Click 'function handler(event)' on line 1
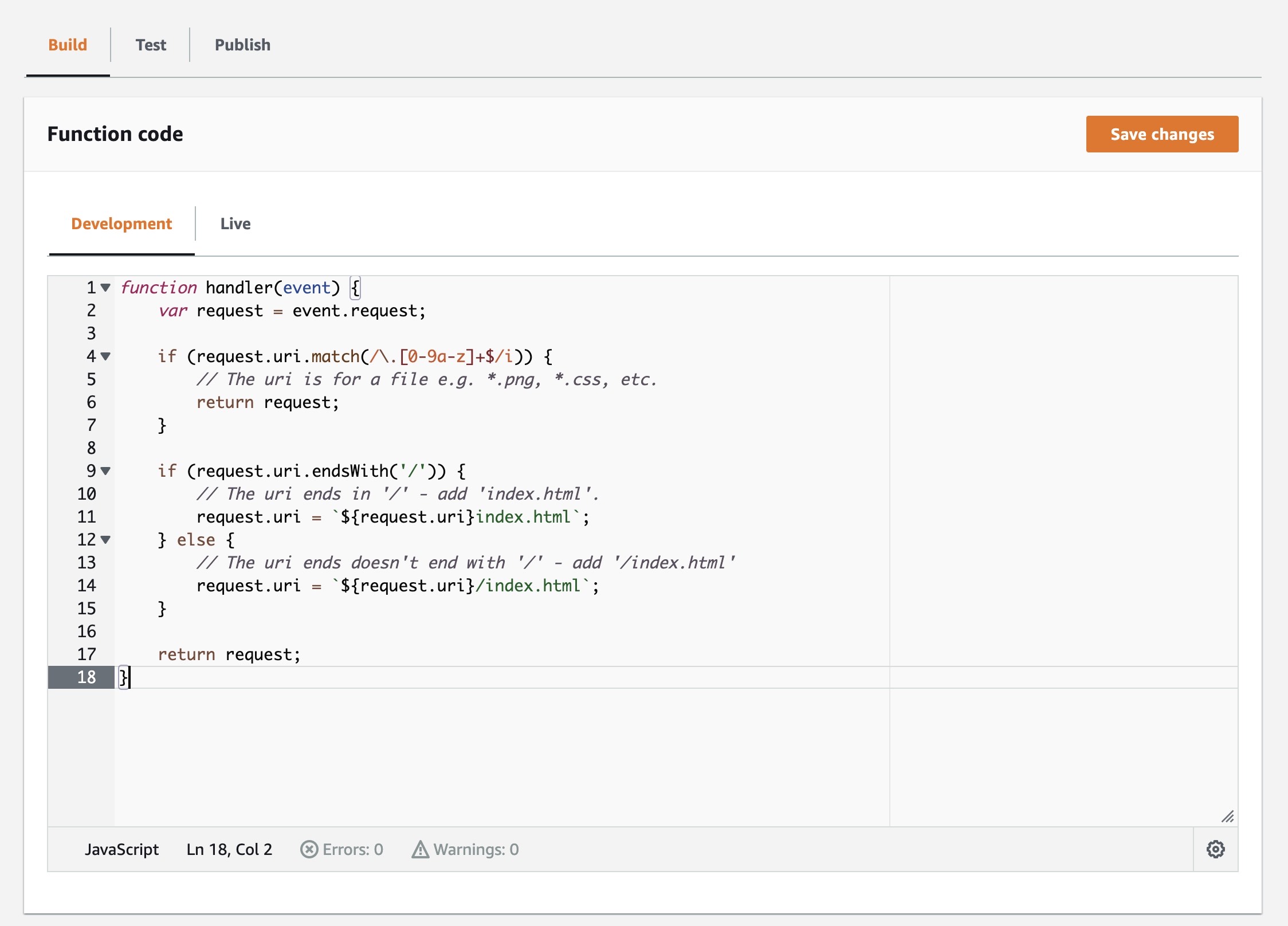 coord(230,288)
